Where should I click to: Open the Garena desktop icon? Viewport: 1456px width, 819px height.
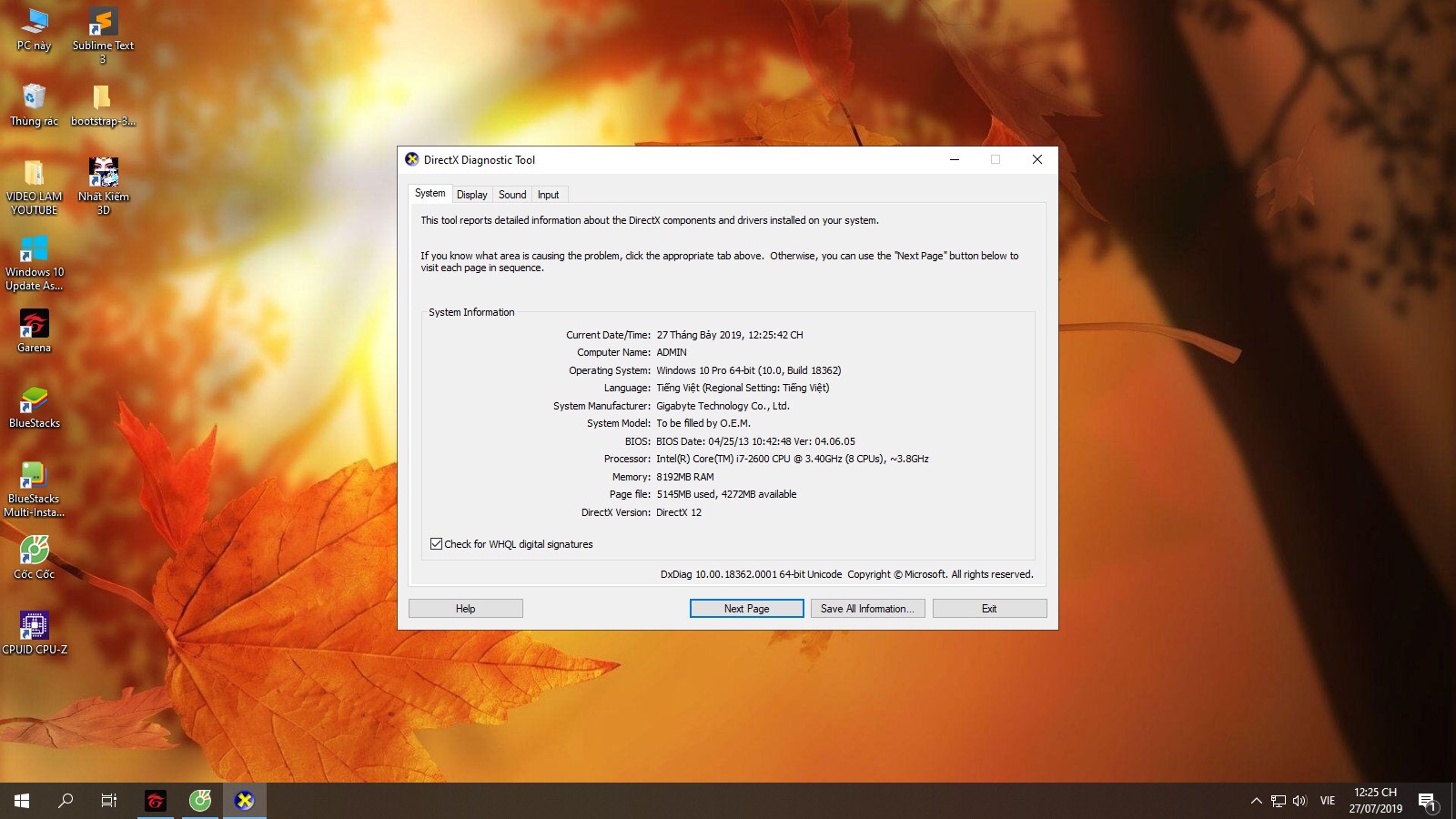pos(35,325)
